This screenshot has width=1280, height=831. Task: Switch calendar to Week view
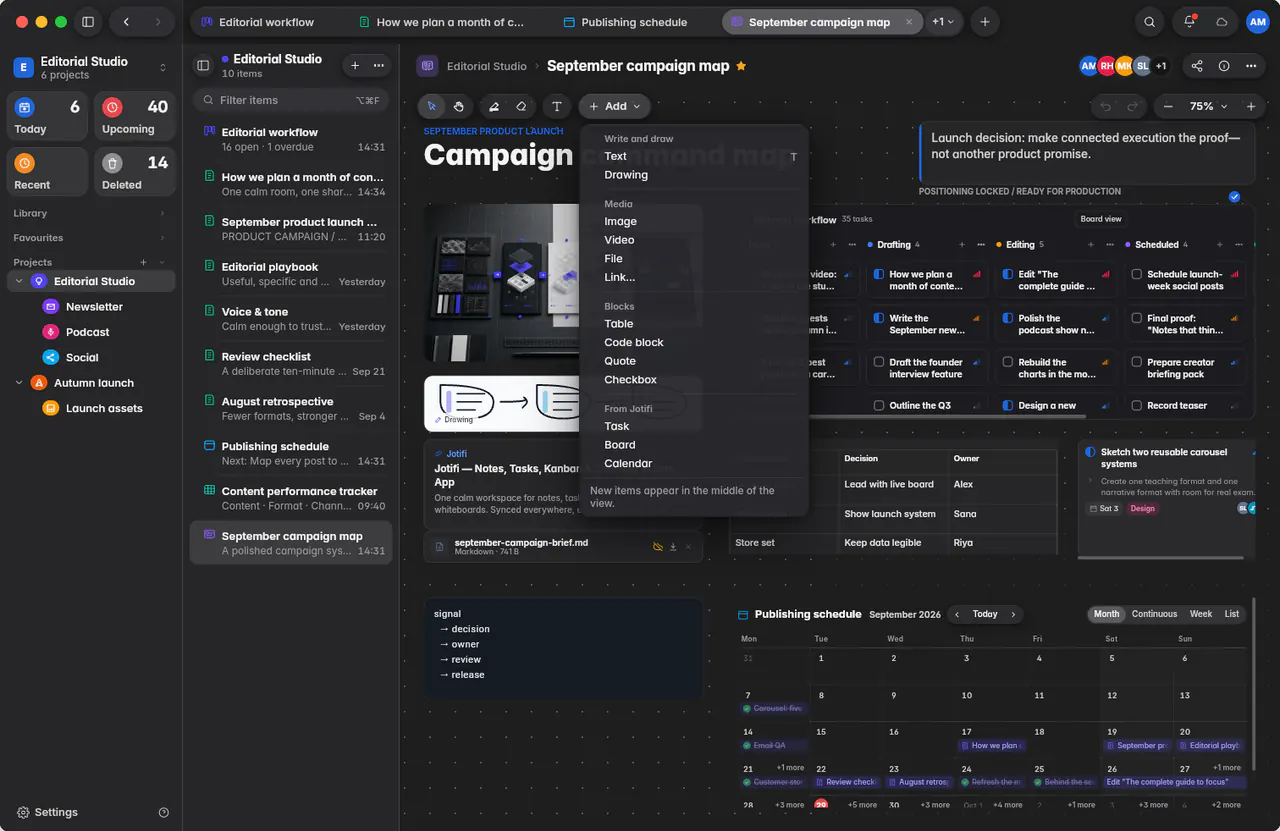[x=1201, y=614]
